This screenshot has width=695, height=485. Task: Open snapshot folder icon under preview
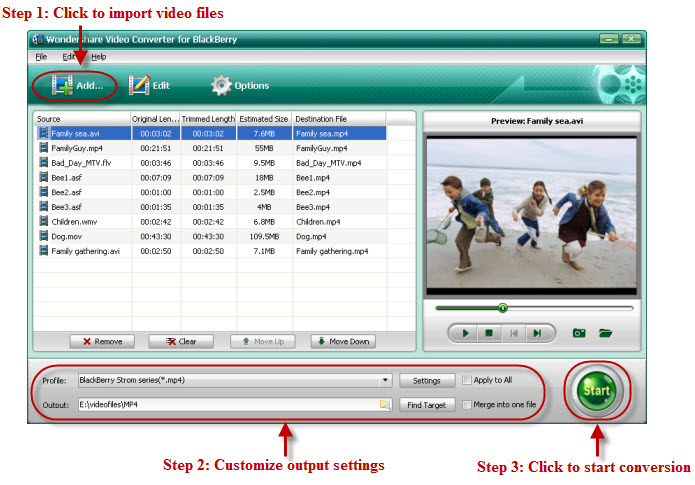[x=605, y=333]
